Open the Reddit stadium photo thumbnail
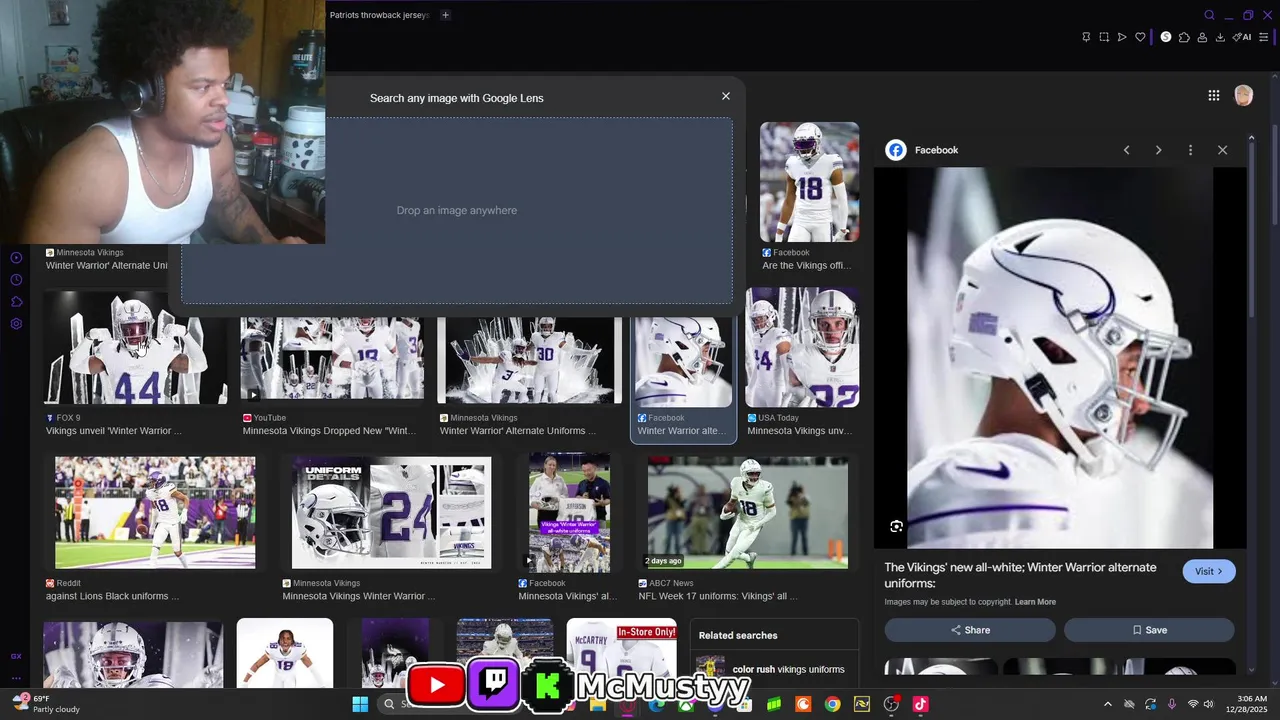Image resolution: width=1280 pixels, height=720 pixels. [155, 513]
